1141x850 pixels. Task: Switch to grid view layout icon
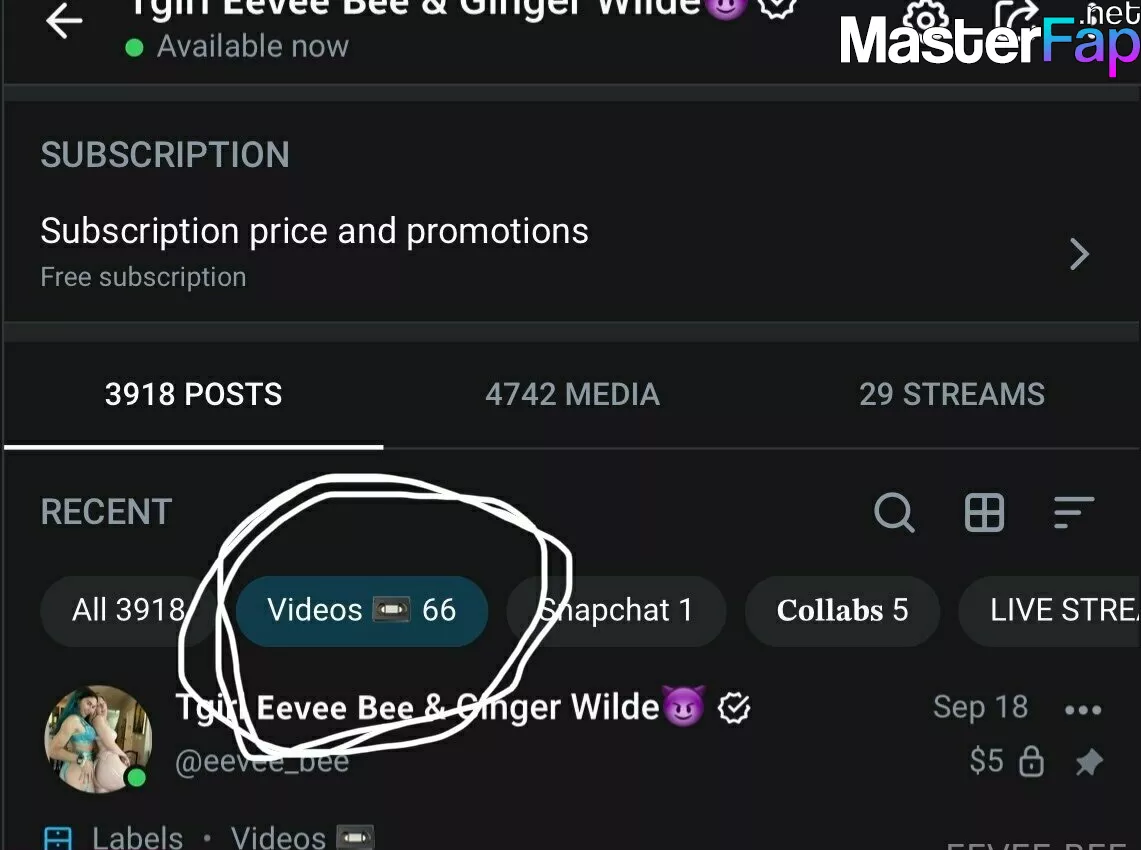[x=984, y=512]
